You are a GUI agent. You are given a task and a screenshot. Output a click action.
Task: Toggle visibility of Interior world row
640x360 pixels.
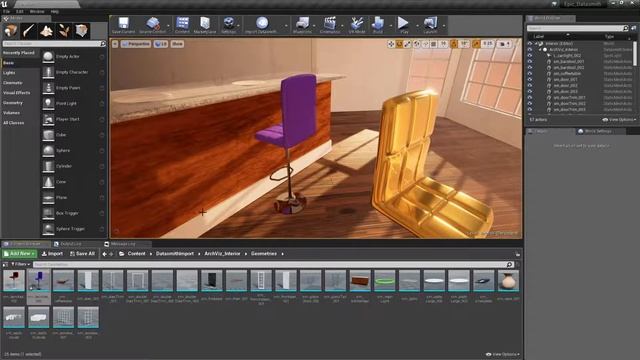(x=530, y=43)
